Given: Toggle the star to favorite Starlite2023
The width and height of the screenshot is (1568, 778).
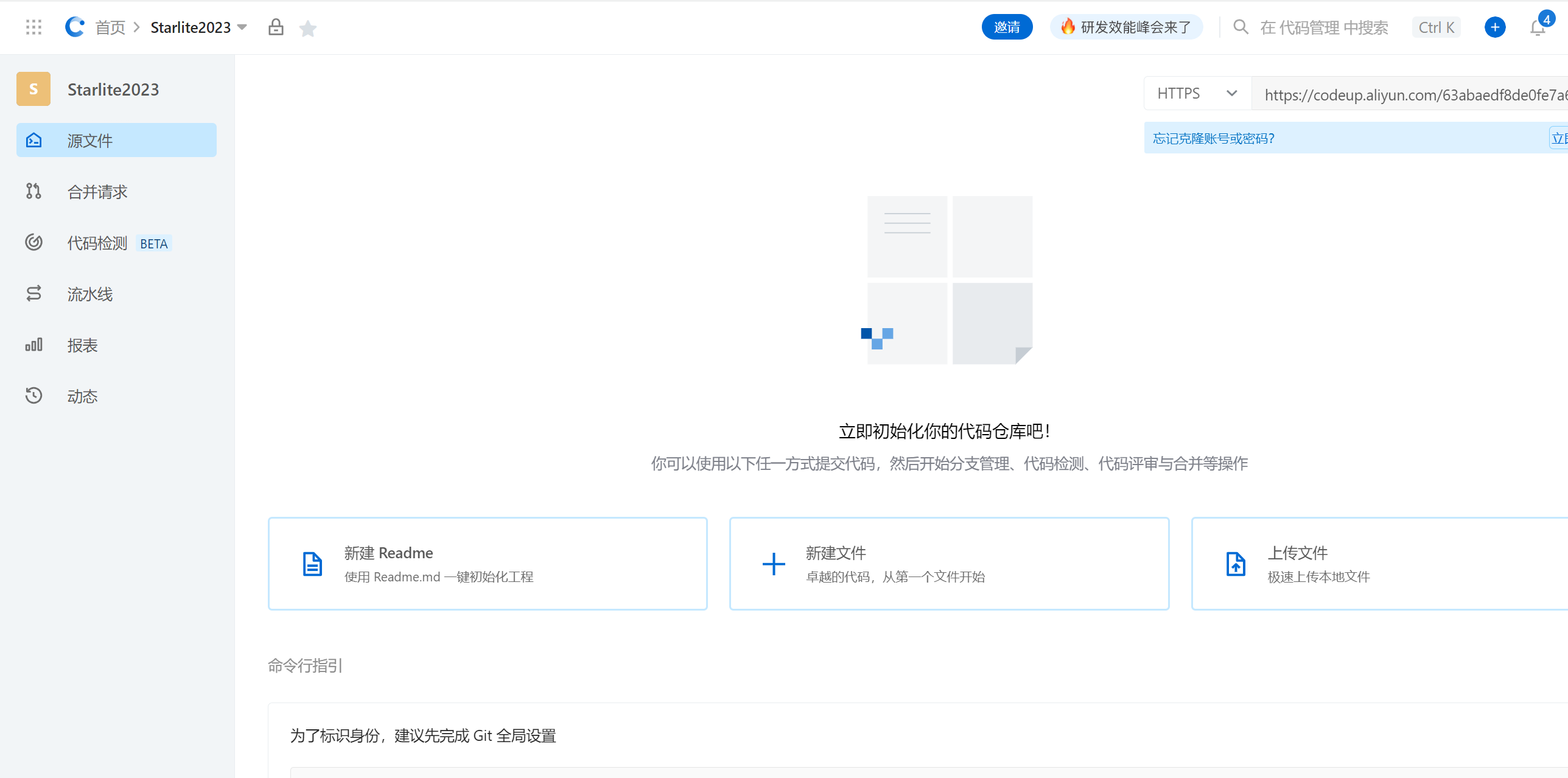Looking at the screenshot, I should [308, 27].
